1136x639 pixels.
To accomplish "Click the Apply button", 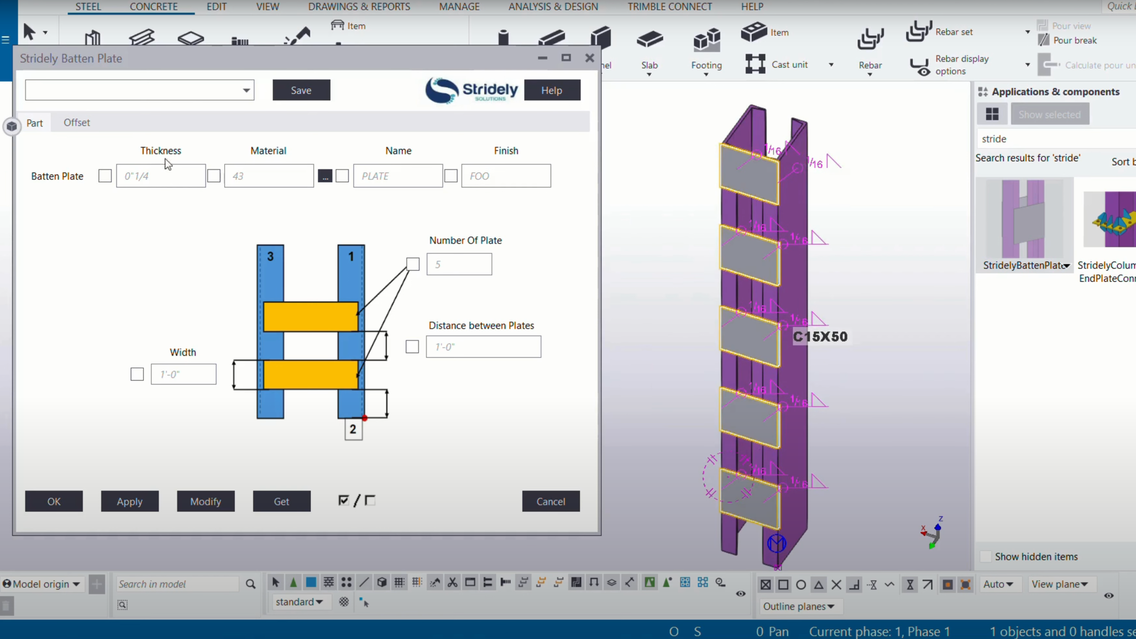I will (x=130, y=501).
